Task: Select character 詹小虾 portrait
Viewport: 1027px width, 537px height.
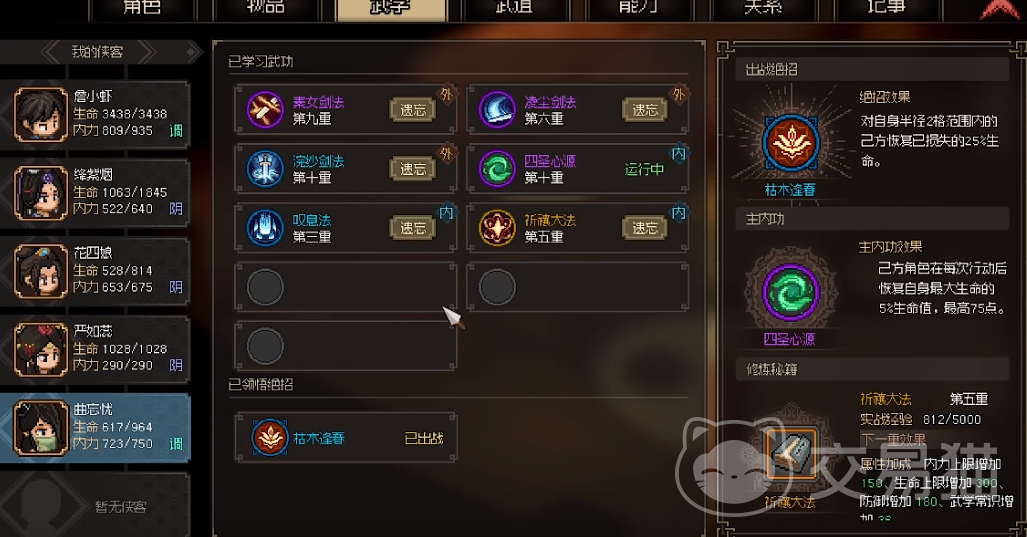Action: pyautogui.click(x=41, y=115)
